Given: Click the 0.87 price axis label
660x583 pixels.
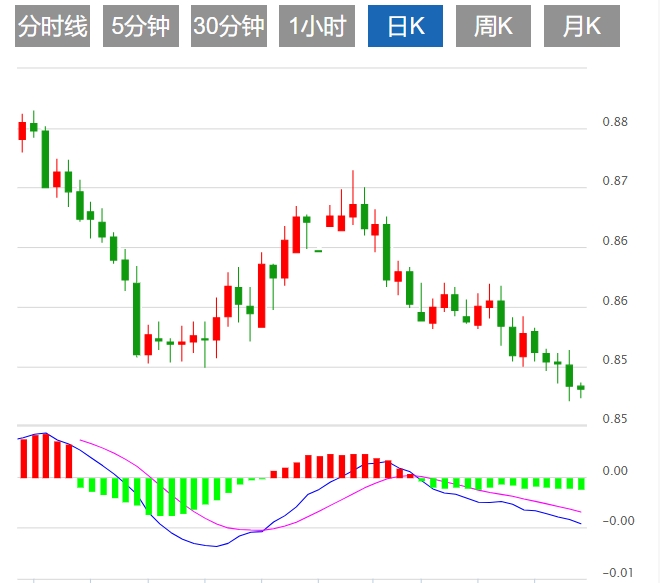Looking at the screenshot, I should tap(615, 181).
